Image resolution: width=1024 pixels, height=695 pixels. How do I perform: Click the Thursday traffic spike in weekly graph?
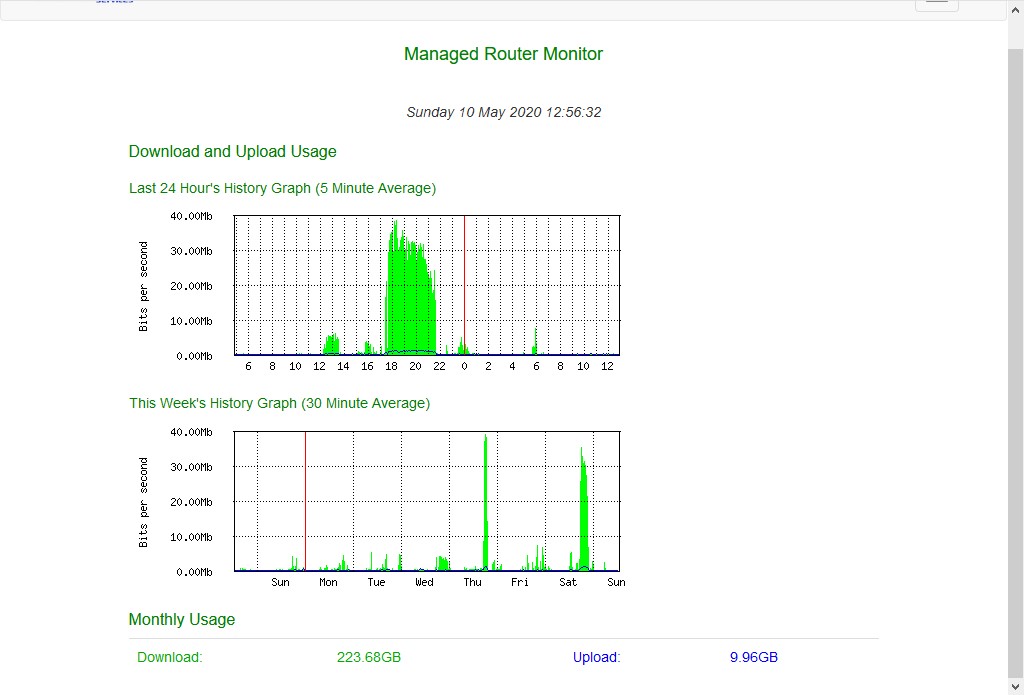coord(485,500)
